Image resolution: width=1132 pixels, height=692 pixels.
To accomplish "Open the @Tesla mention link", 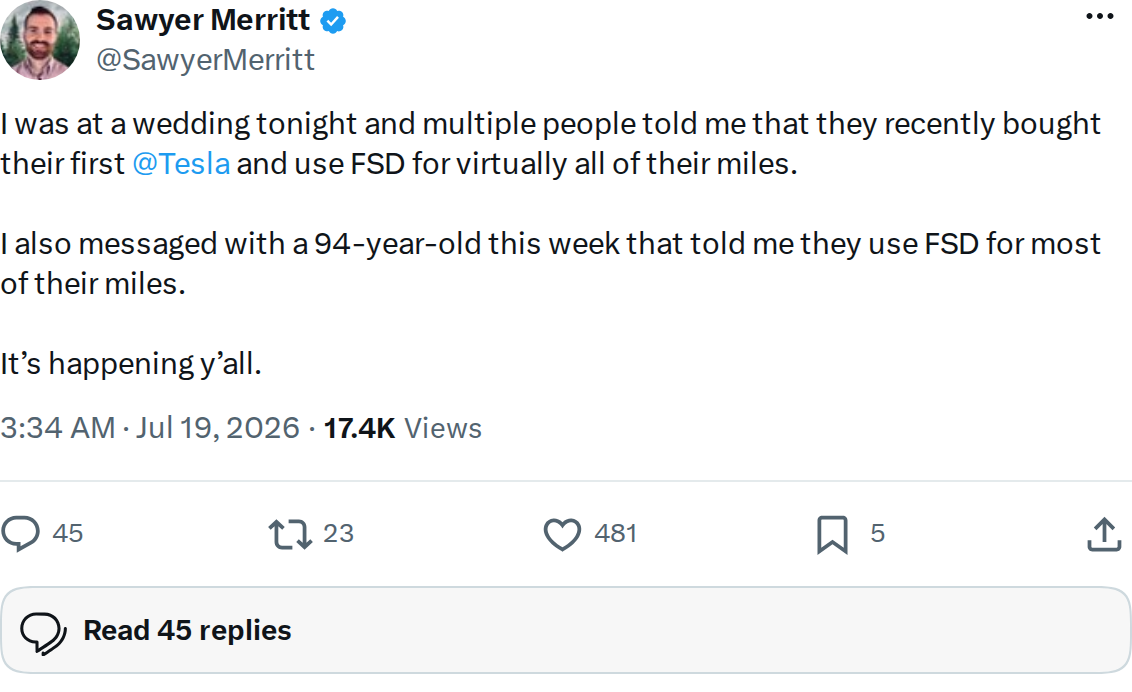I will click(x=181, y=164).
